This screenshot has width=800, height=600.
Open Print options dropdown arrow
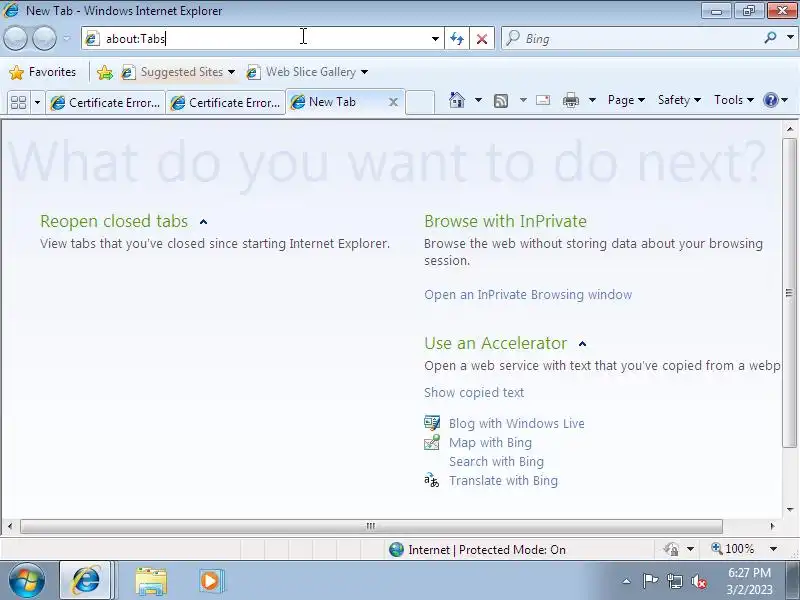(x=592, y=100)
